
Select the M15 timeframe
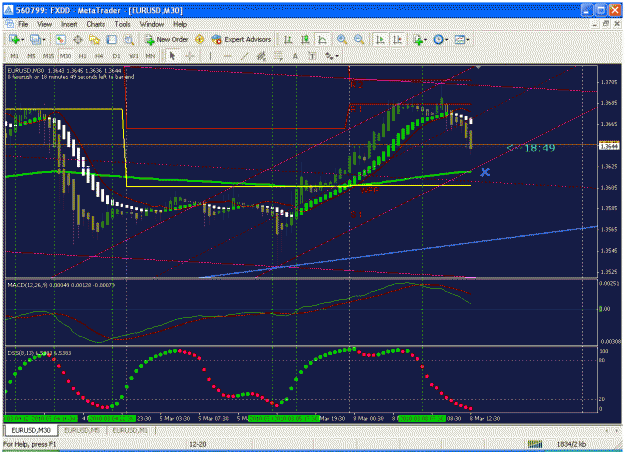pyautogui.click(x=48, y=56)
